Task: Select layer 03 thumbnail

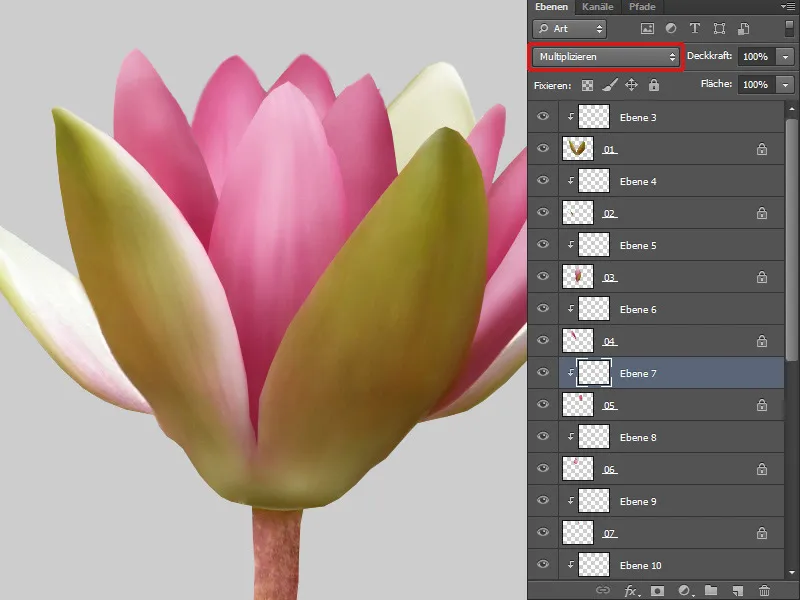Action: [x=578, y=277]
